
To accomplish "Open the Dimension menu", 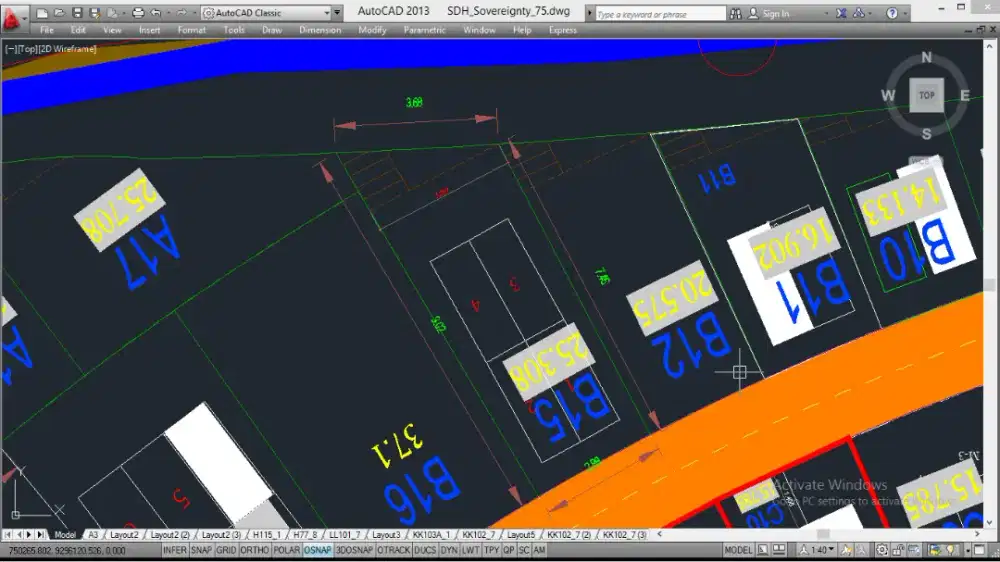I will pyautogui.click(x=320, y=30).
